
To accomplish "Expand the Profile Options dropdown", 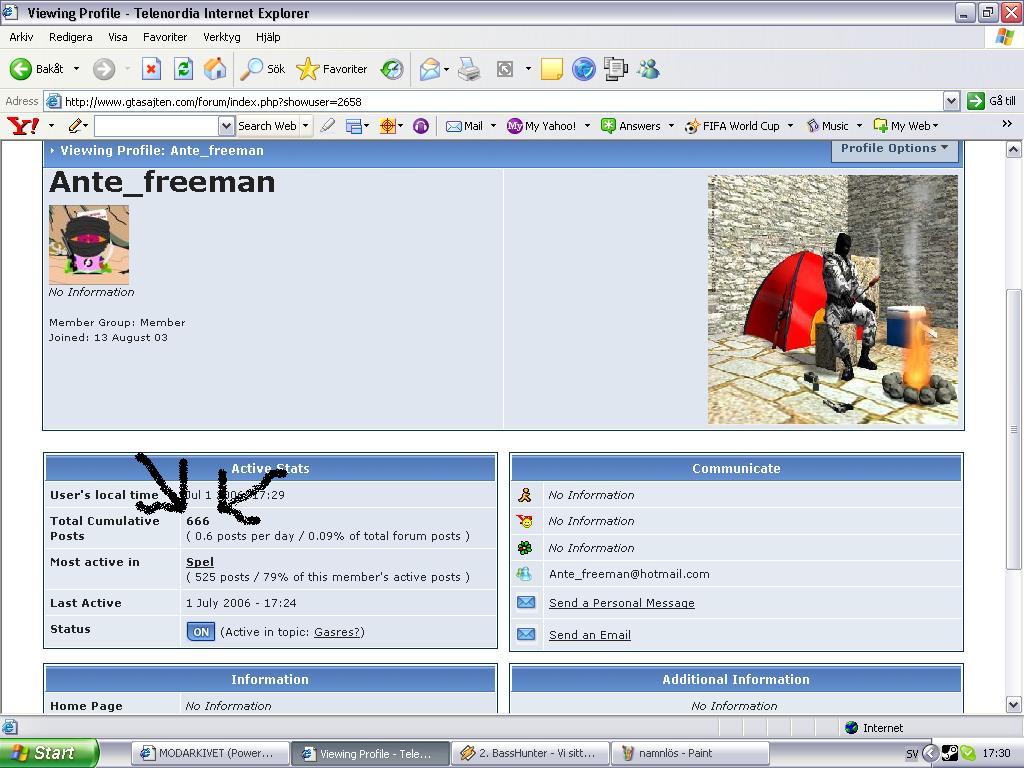I will [894, 149].
